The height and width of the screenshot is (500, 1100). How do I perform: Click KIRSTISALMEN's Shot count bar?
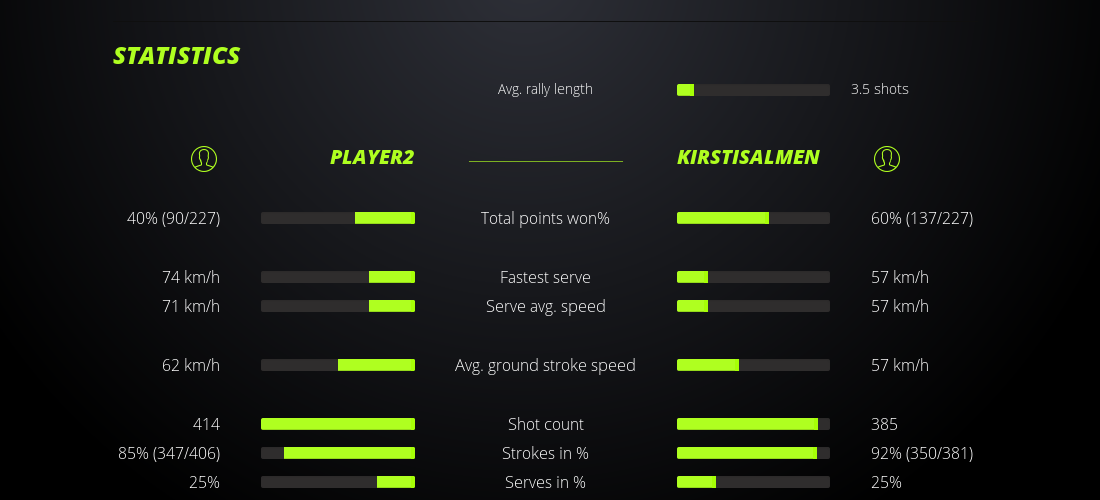click(x=753, y=424)
